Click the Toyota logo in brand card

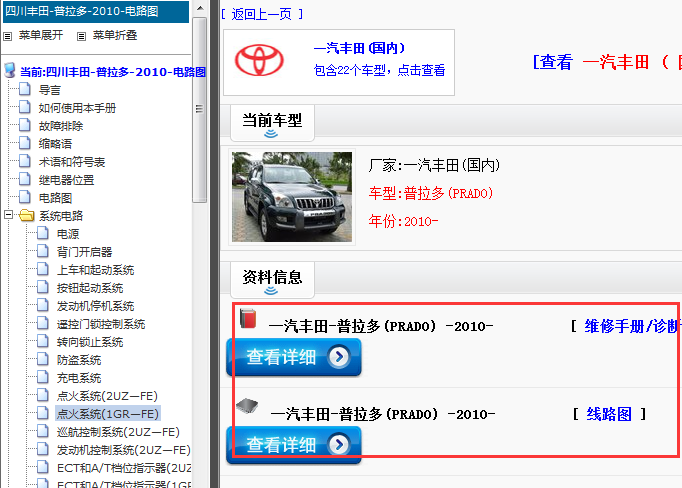259,60
